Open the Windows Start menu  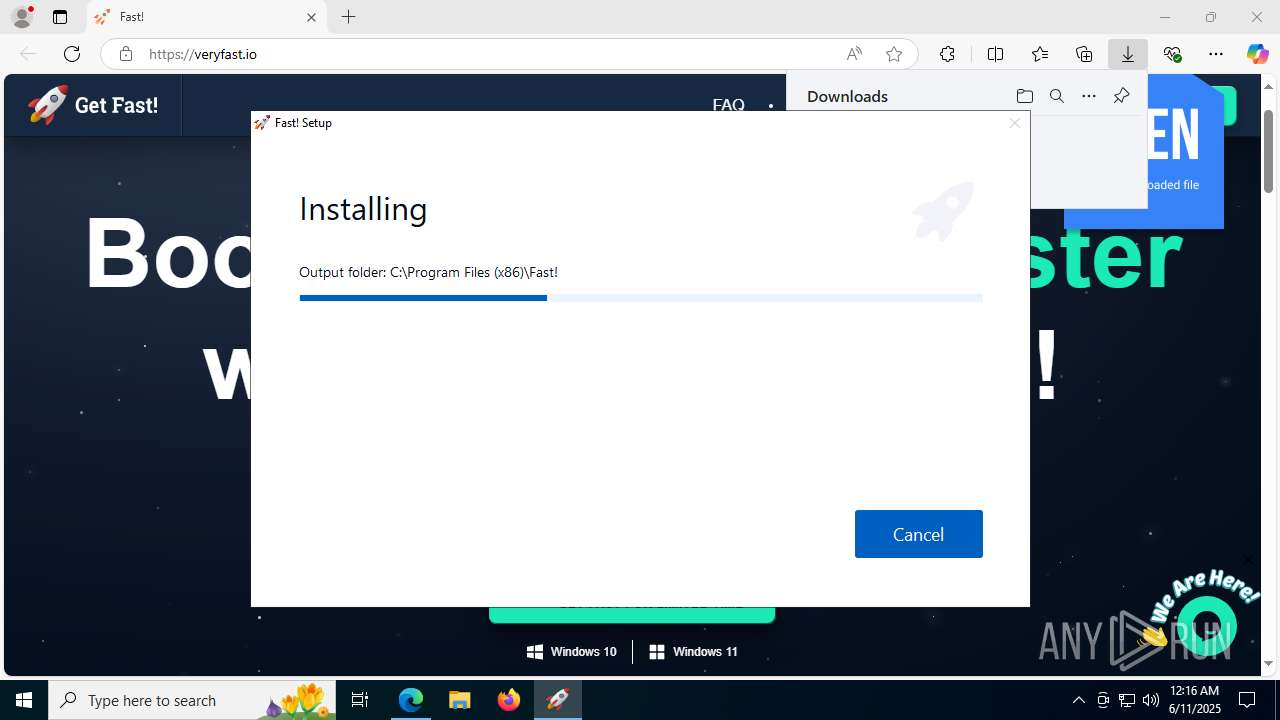point(24,700)
